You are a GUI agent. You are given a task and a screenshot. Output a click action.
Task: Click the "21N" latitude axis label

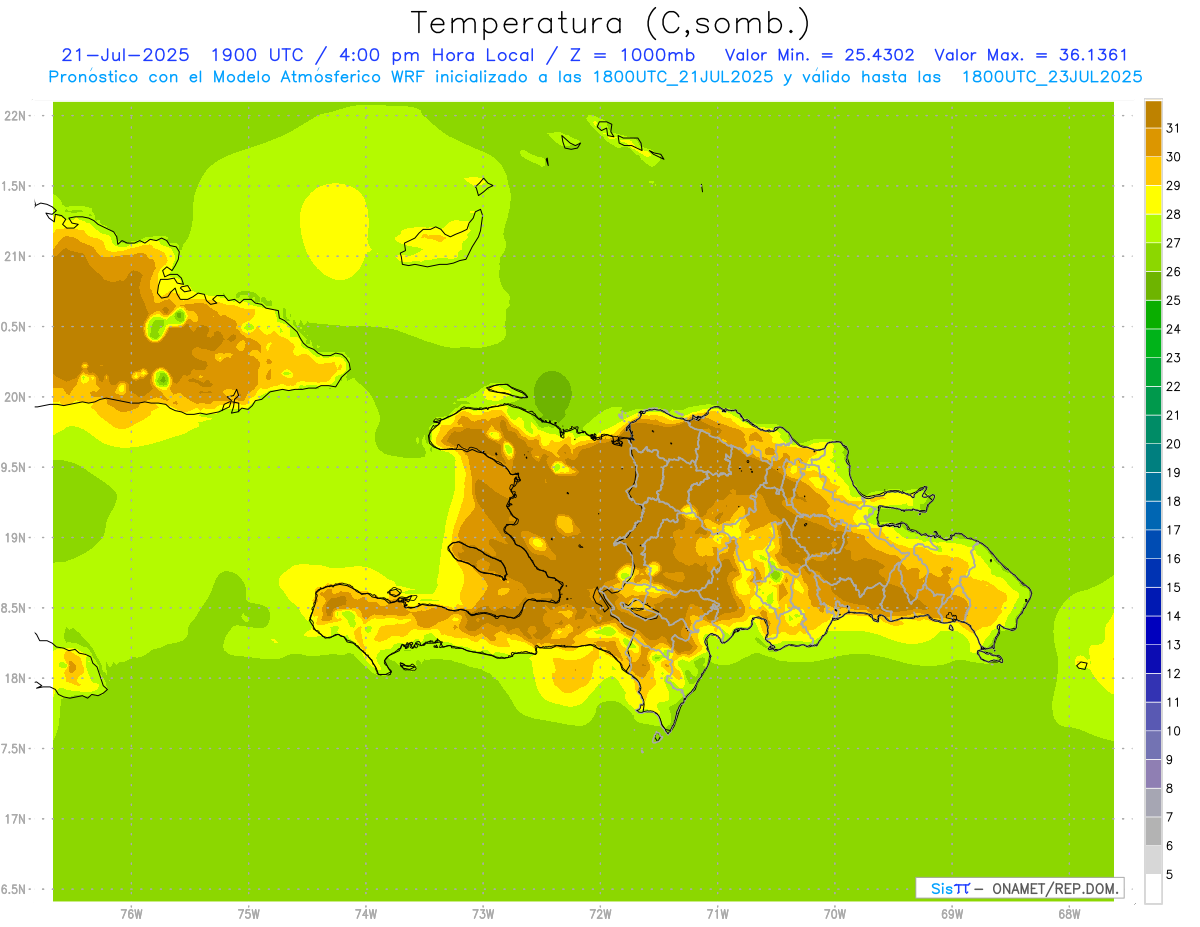pos(16,256)
